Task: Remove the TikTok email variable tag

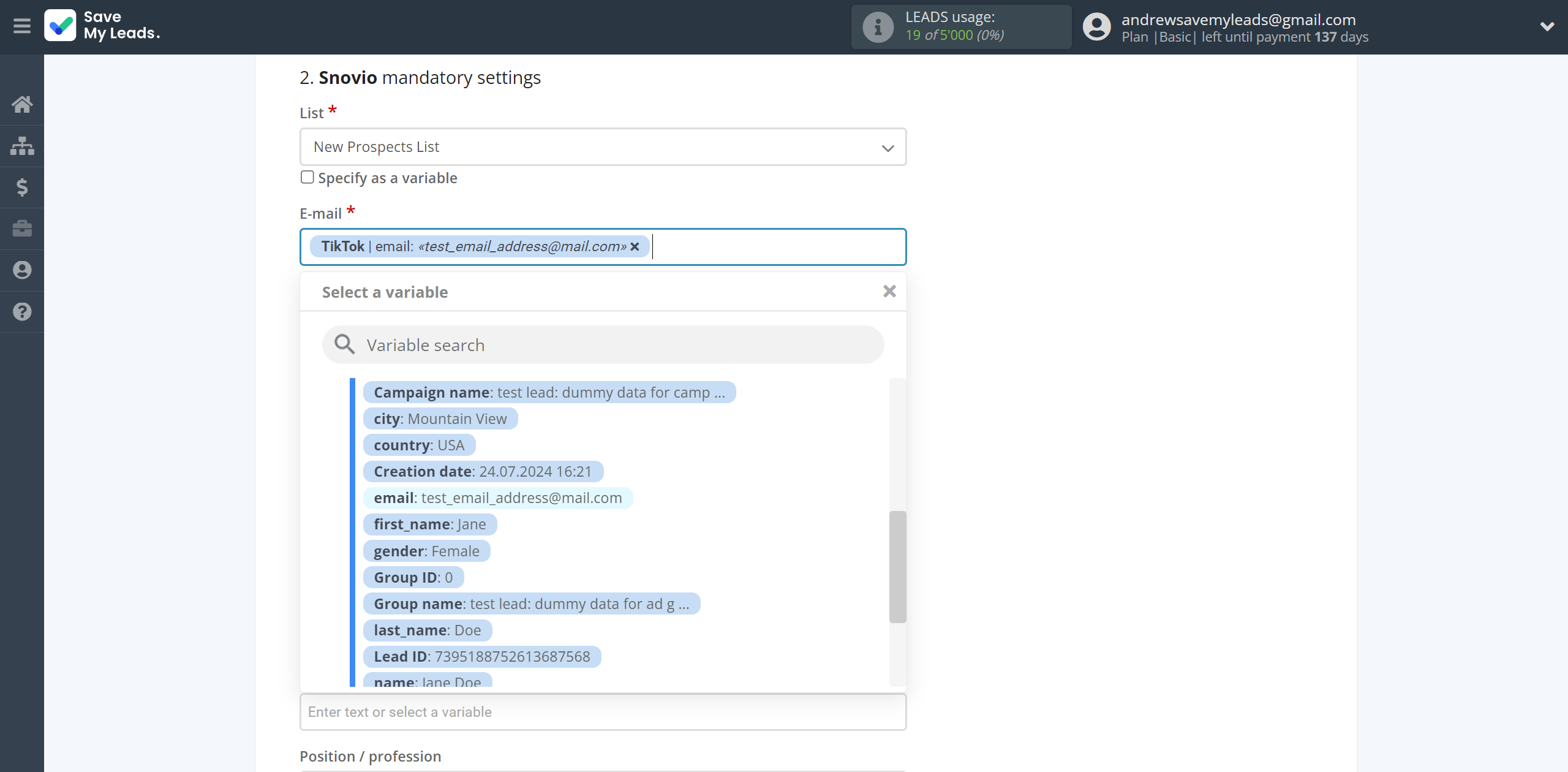Action: (x=635, y=246)
